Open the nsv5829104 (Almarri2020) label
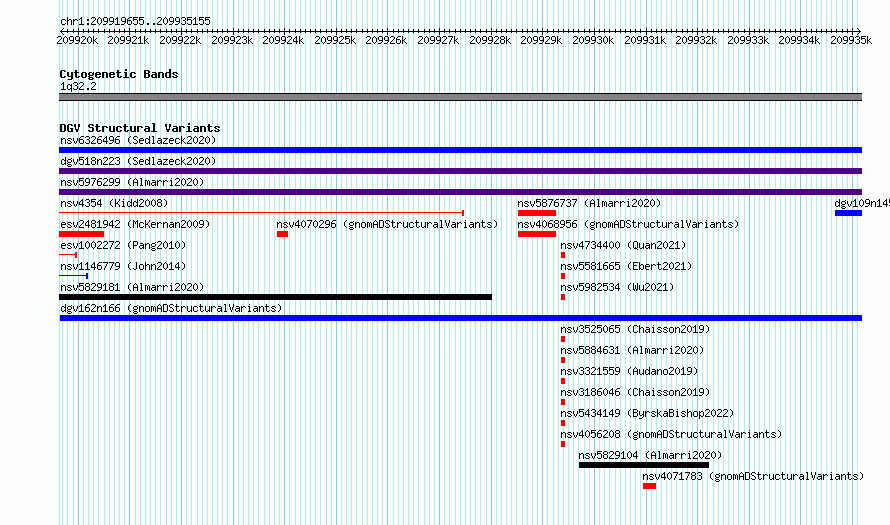The height and width of the screenshot is (525, 890). coord(650,455)
